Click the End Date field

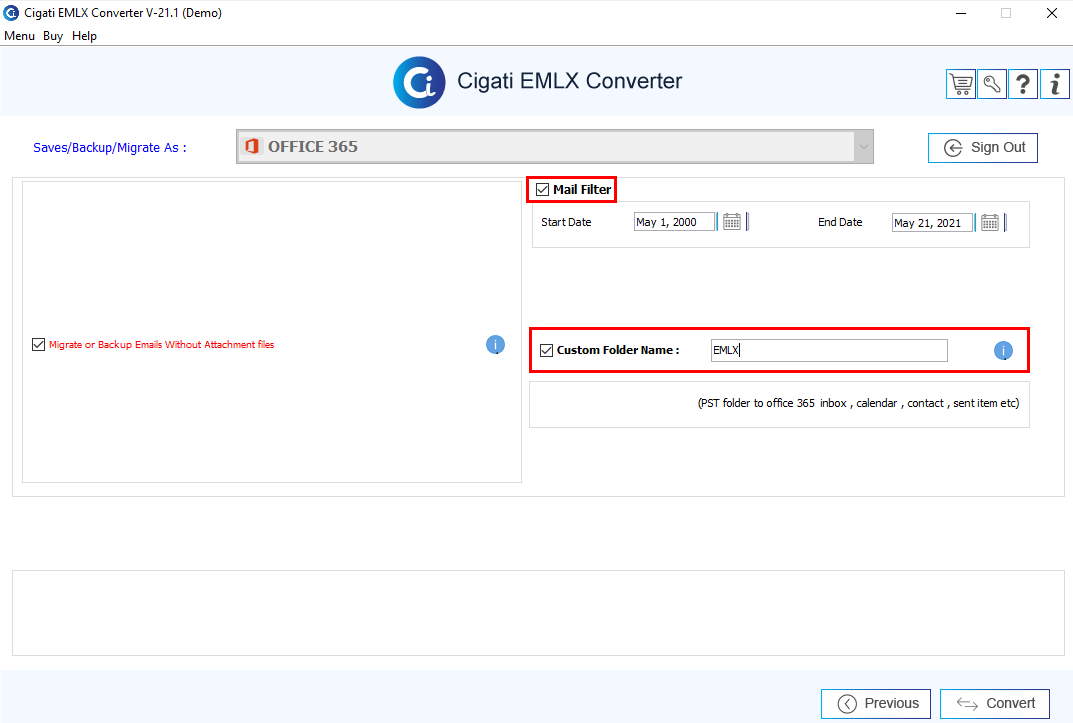coord(932,222)
